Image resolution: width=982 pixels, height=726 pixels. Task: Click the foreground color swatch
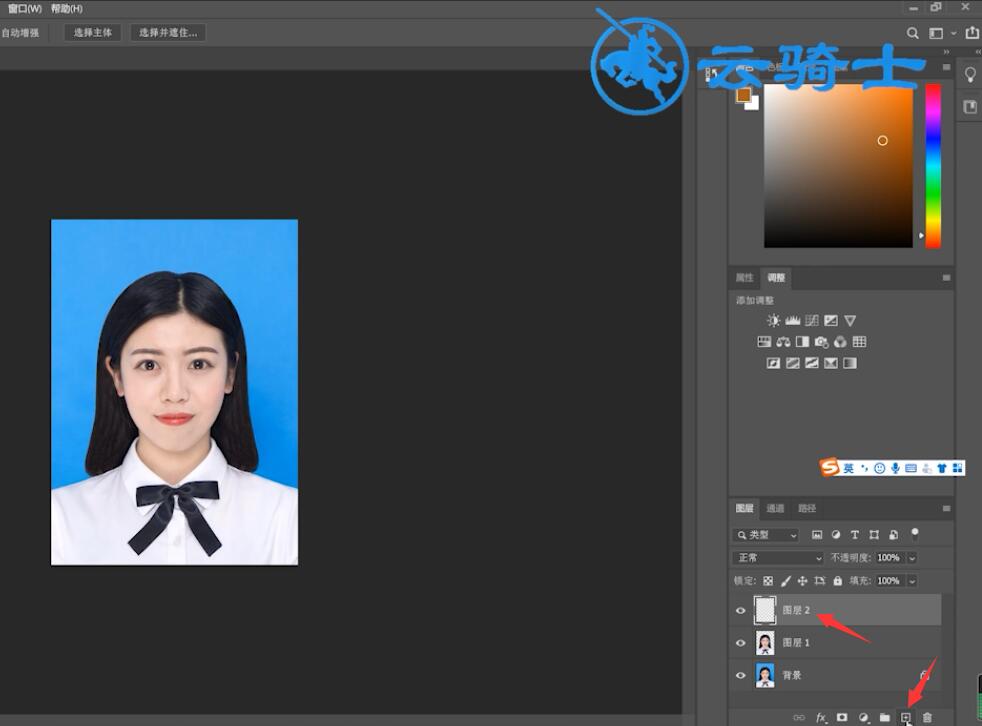tap(743, 95)
